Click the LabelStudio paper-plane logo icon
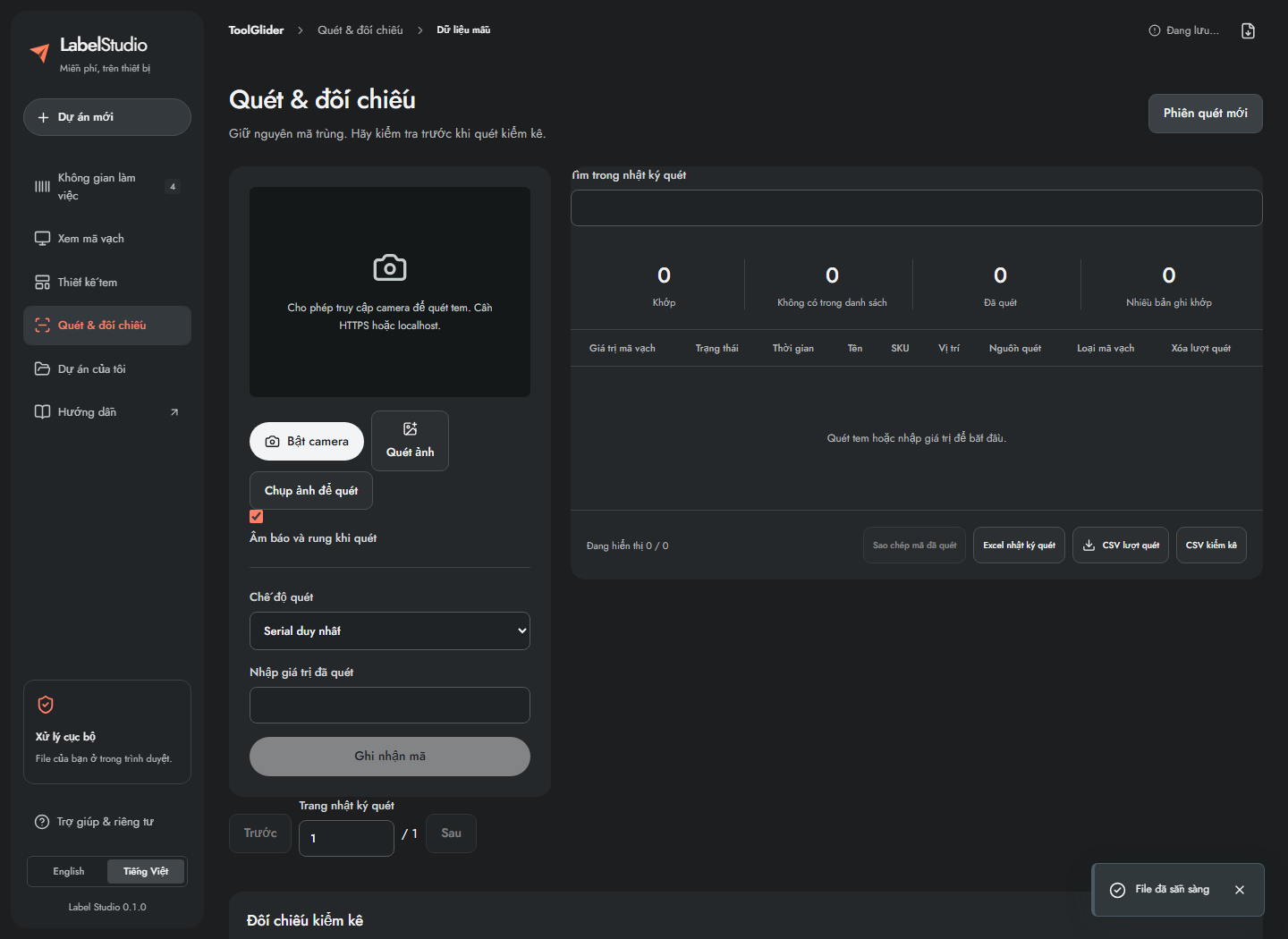The image size is (1288, 939). click(39, 53)
